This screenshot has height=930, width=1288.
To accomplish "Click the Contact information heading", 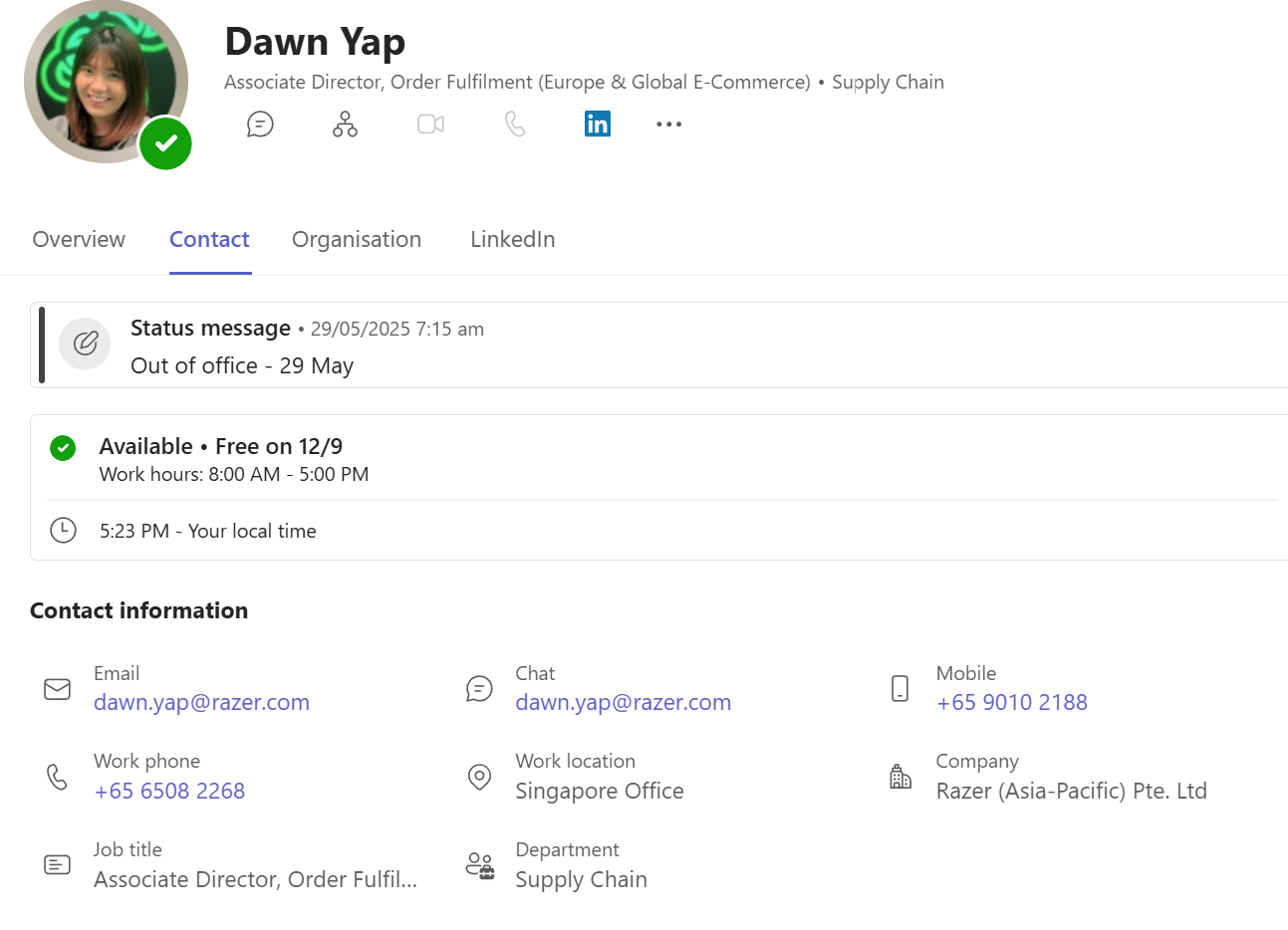I will click(x=138, y=611).
